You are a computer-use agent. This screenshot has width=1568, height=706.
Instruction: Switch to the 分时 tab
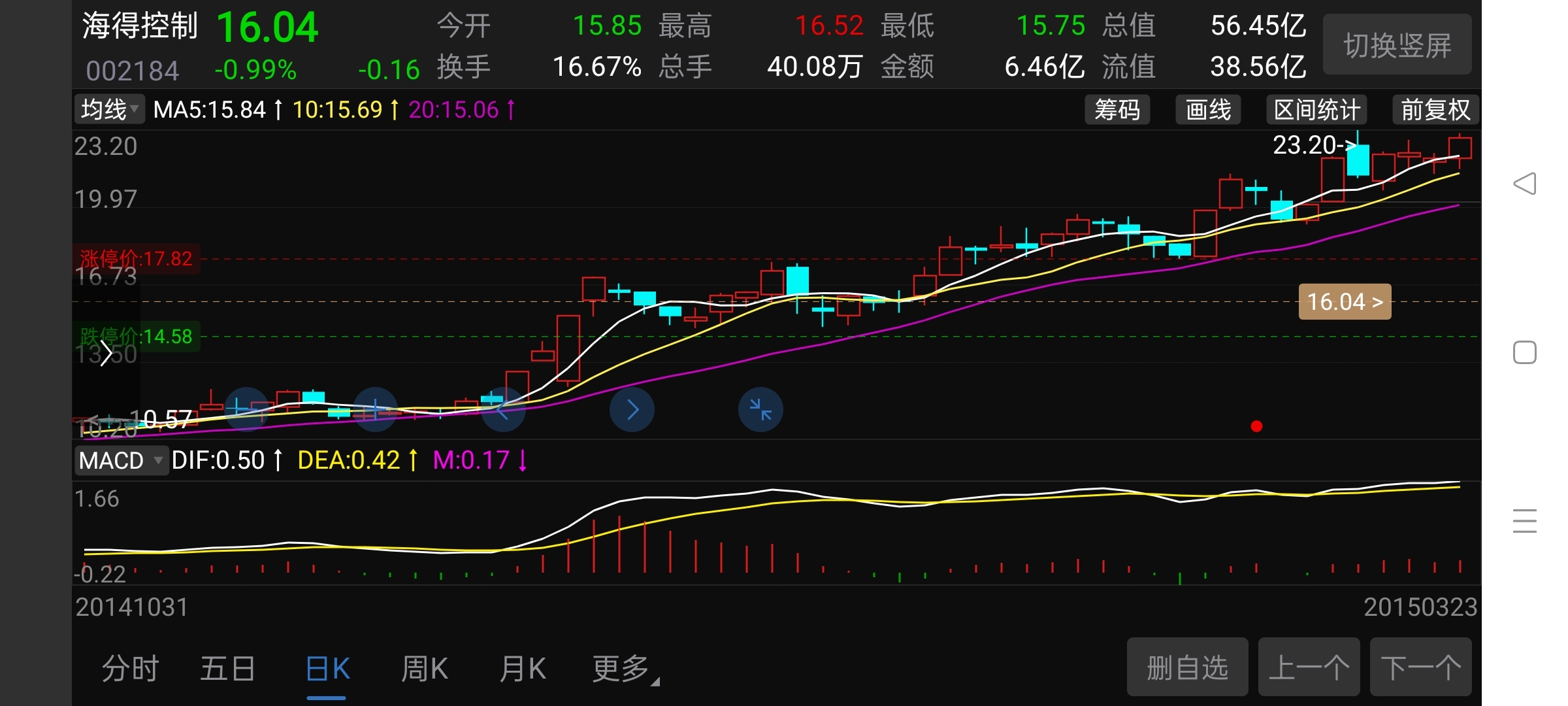pyautogui.click(x=130, y=669)
